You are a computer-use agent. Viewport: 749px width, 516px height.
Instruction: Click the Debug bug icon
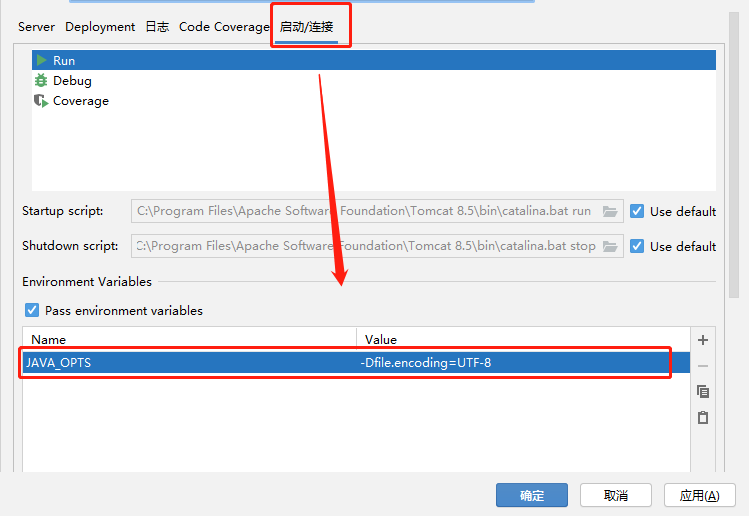pyautogui.click(x=41, y=80)
